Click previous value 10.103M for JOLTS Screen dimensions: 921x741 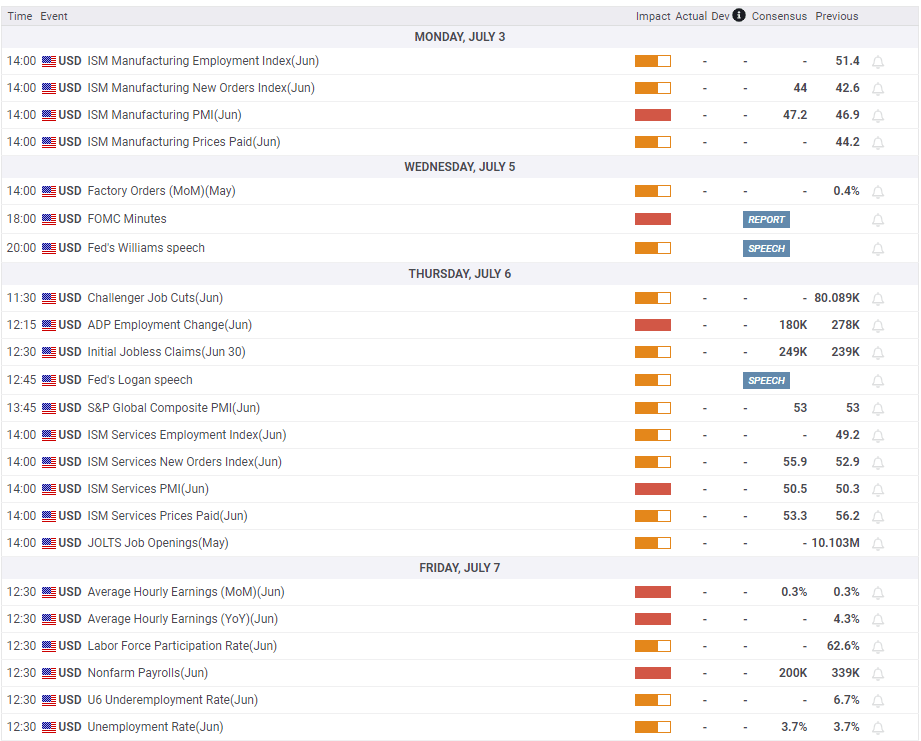click(835, 543)
